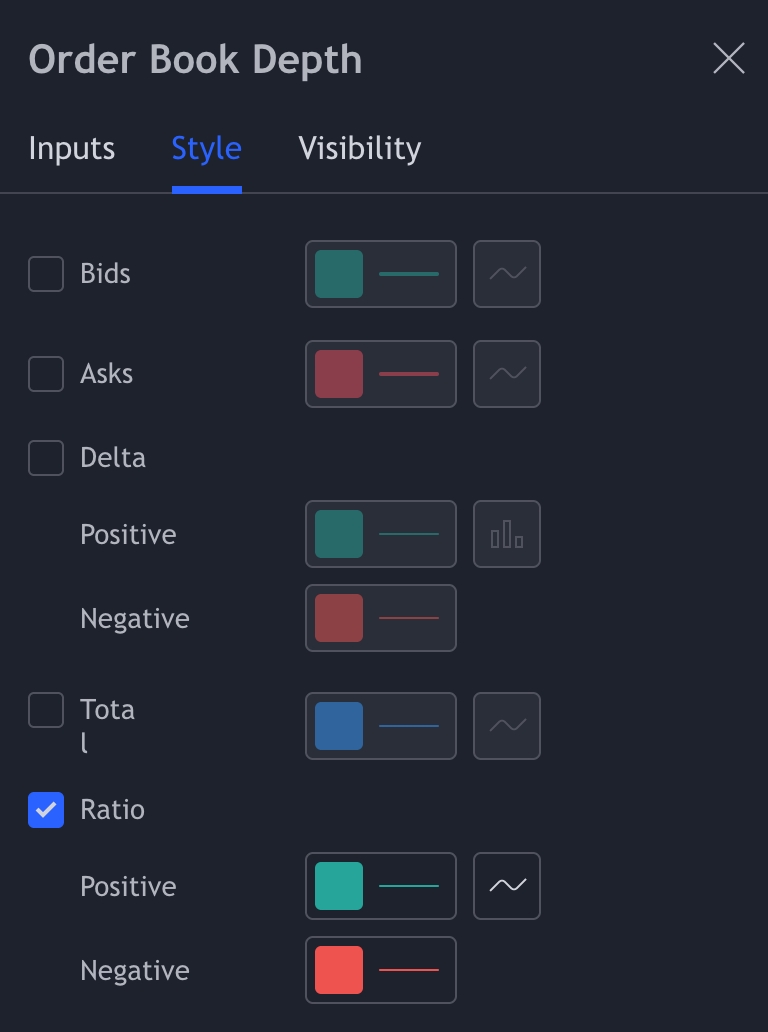Open Bids green color swatch
Screen dimensions: 768x1032
[x=339, y=274]
